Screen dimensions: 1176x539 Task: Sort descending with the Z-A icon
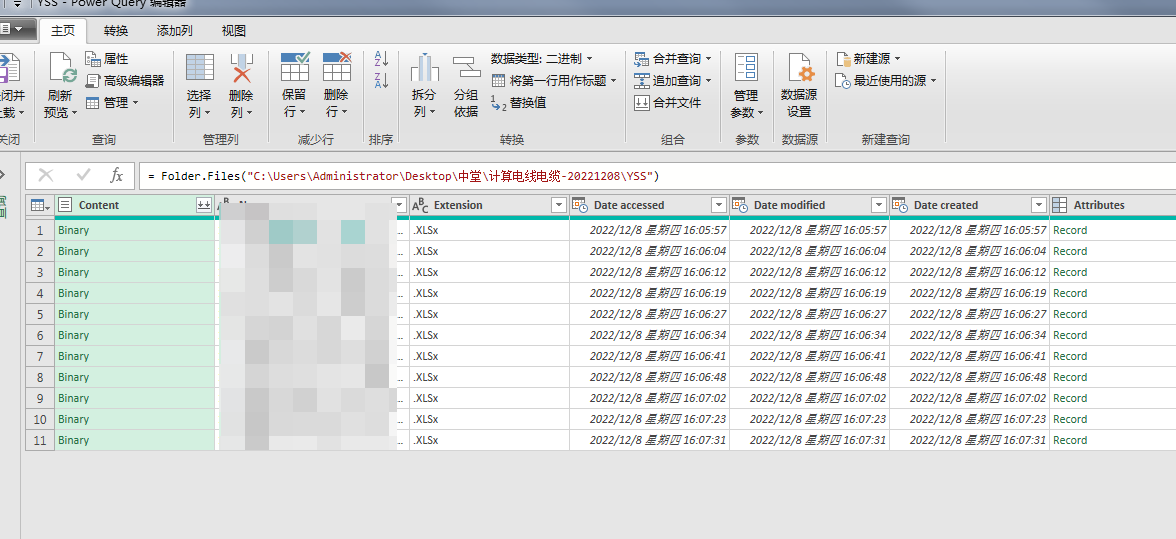click(x=381, y=80)
